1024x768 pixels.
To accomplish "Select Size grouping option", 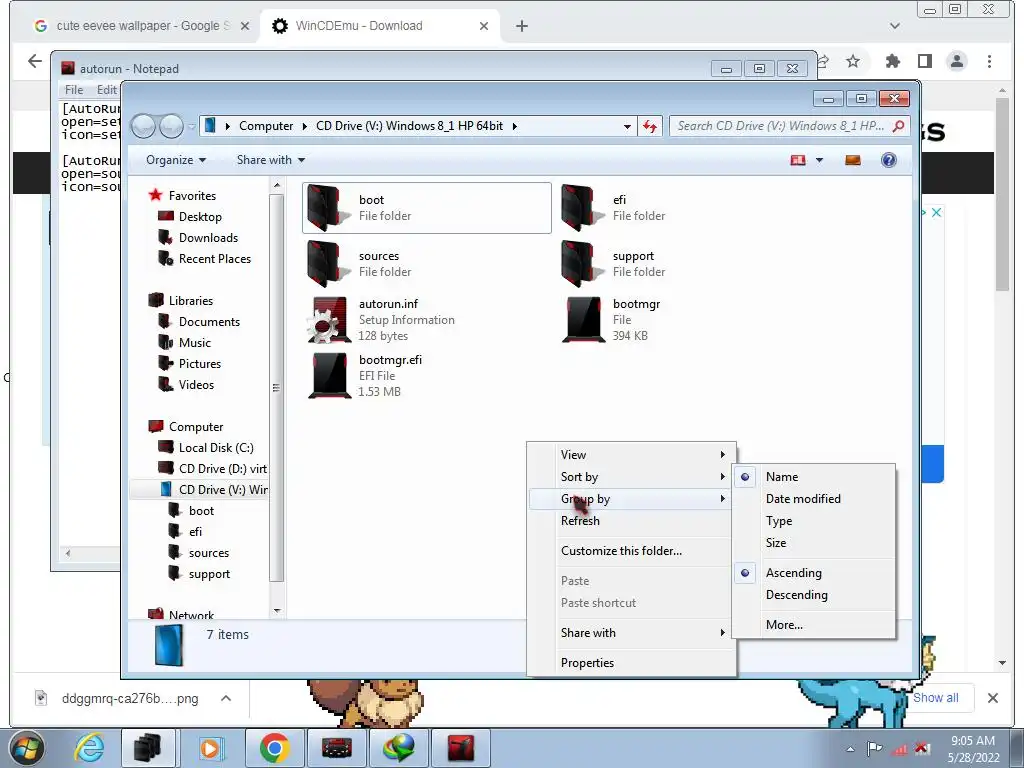I will pyautogui.click(x=814, y=543).
